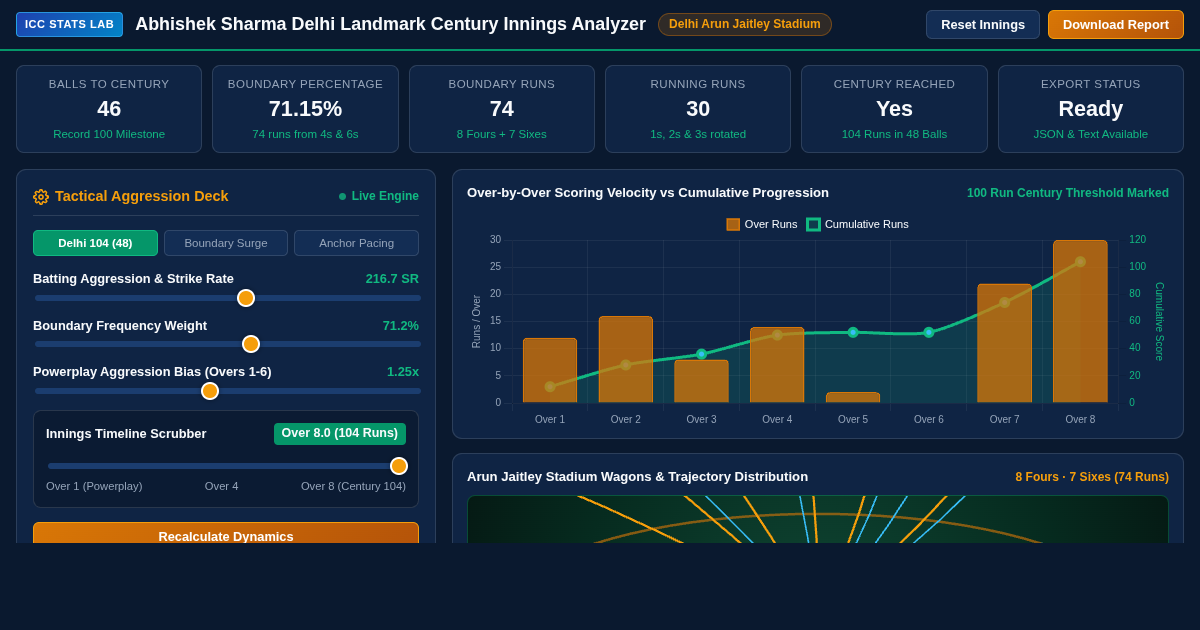Click '100 Run Century Threshold Marked' text
Image resolution: width=1200 pixels, height=630 pixels.
pyautogui.click(x=1068, y=193)
